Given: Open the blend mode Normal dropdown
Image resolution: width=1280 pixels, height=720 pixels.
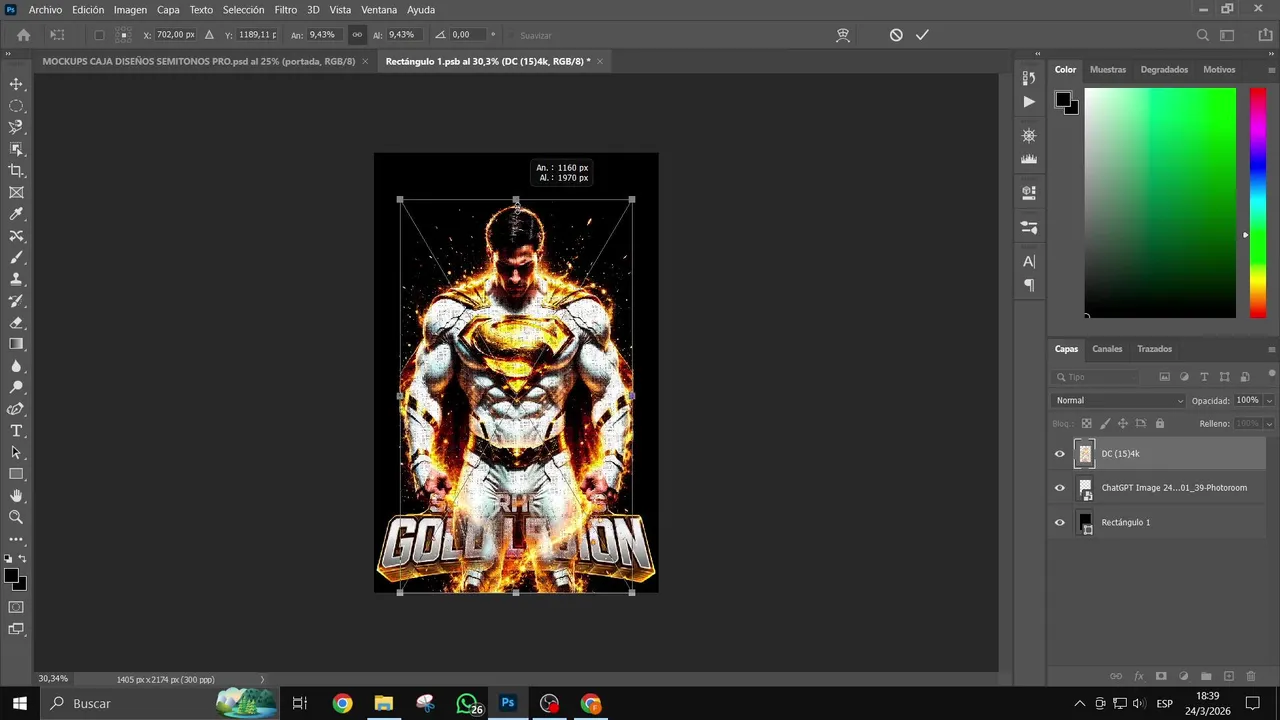Looking at the screenshot, I should [x=1118, y=400].
